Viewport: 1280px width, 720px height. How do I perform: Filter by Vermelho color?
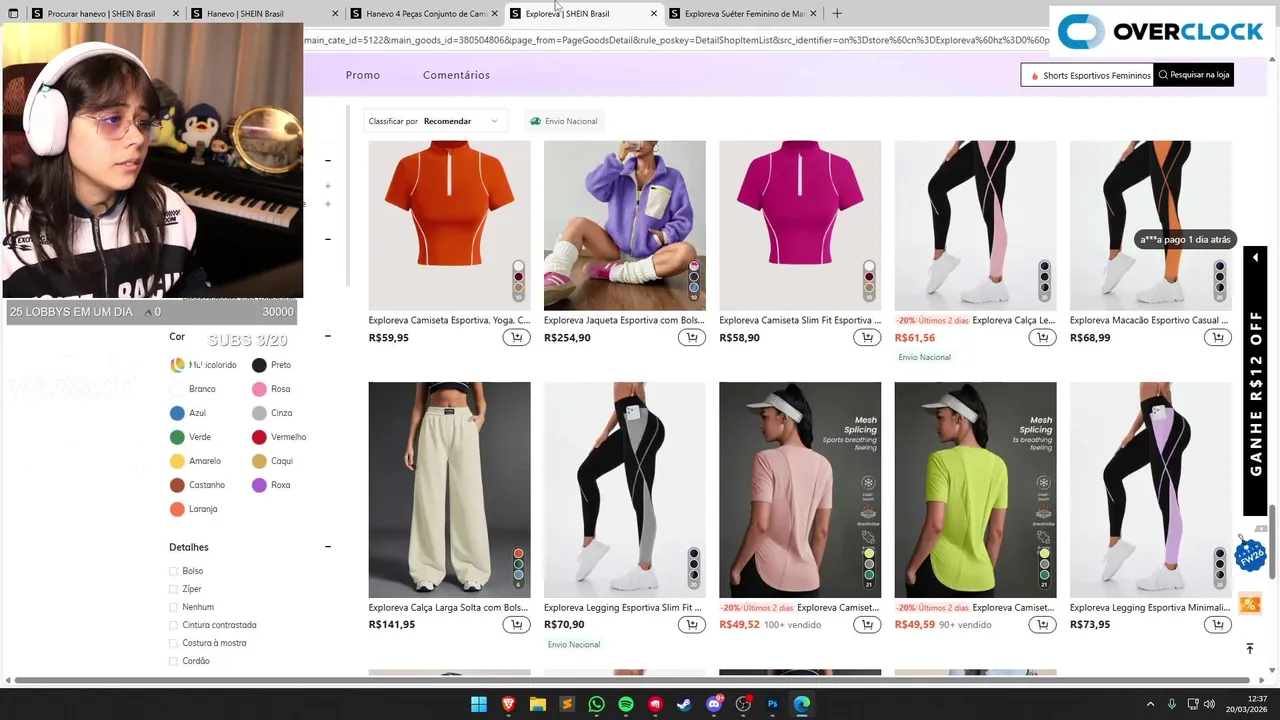(279, 437)
